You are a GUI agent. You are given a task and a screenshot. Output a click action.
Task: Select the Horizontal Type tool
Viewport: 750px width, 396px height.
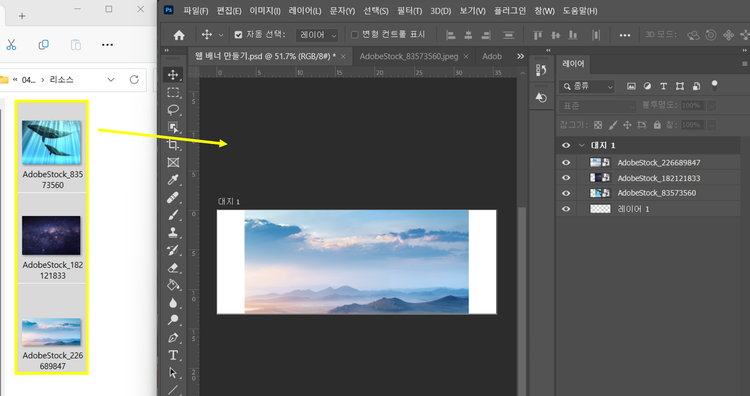pos(173,355)
